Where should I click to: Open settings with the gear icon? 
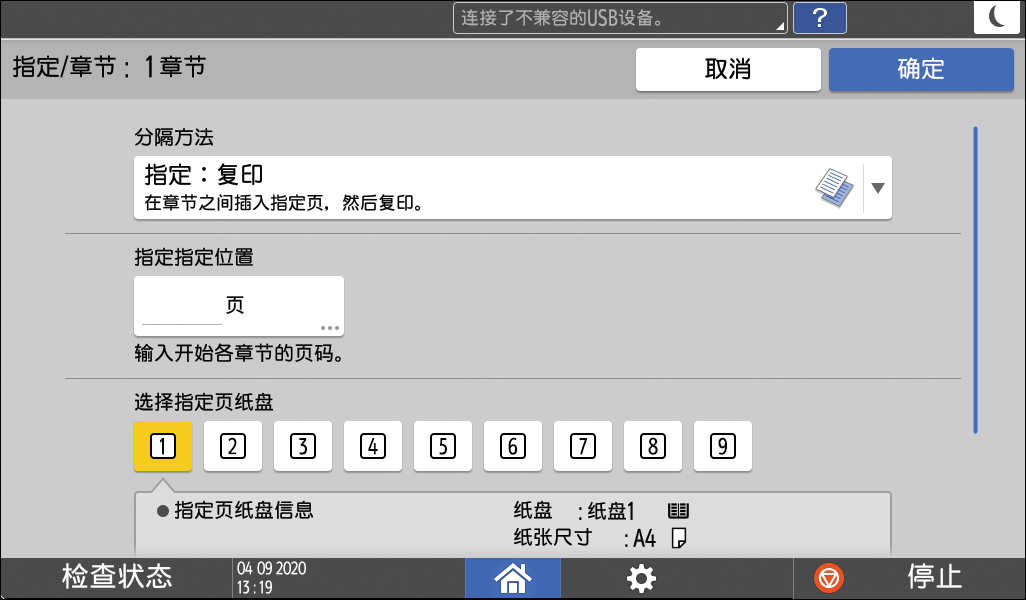641,577
